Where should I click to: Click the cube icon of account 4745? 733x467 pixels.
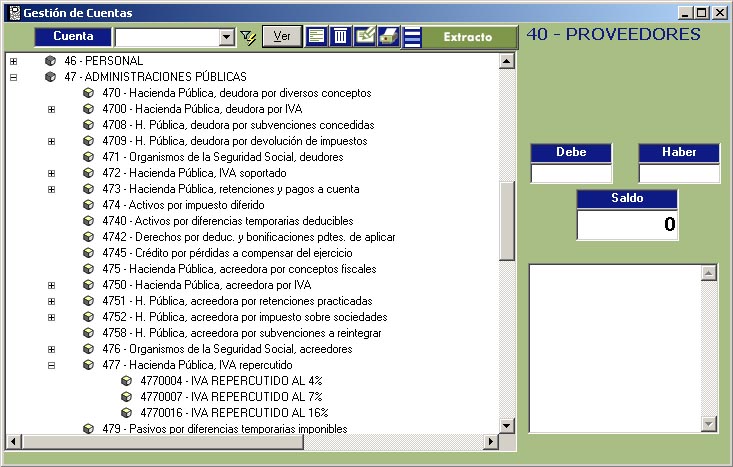point(88,253)
